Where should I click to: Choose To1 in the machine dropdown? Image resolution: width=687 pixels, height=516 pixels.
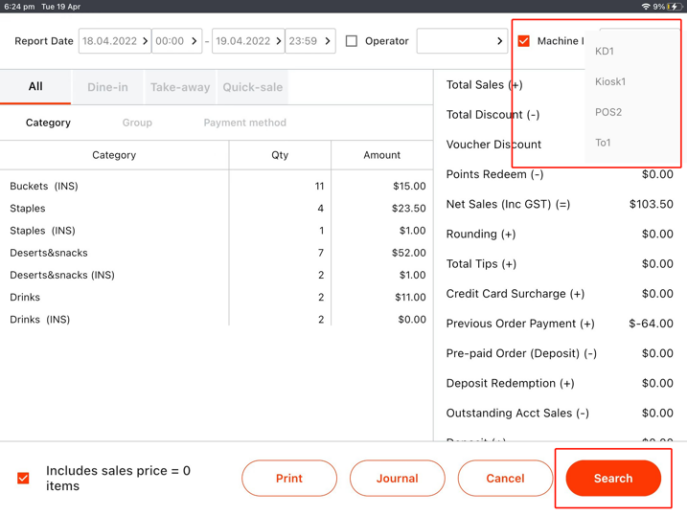[603, 143]
